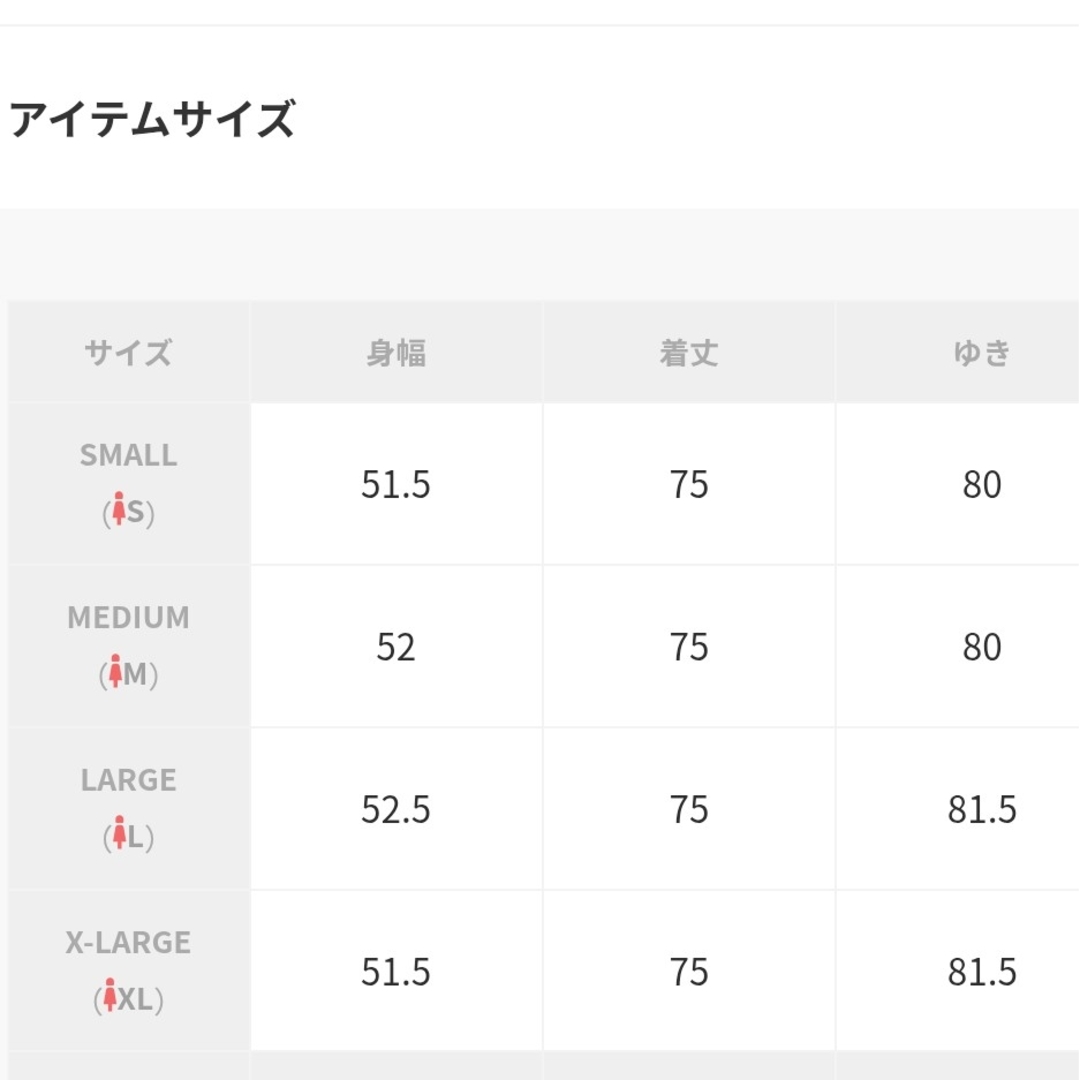
Task: Click the 着丈 column header
Action: tap(689, 353)
